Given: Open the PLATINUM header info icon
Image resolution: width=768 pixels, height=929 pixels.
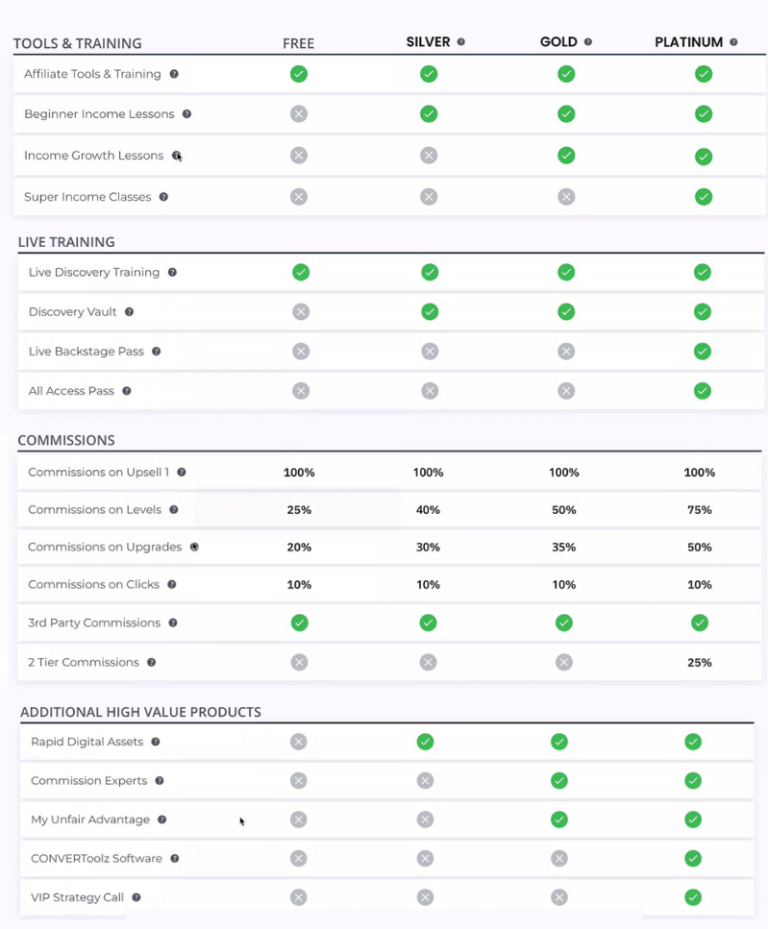Looking at the screenshot, I should click(x=733, y=42).
